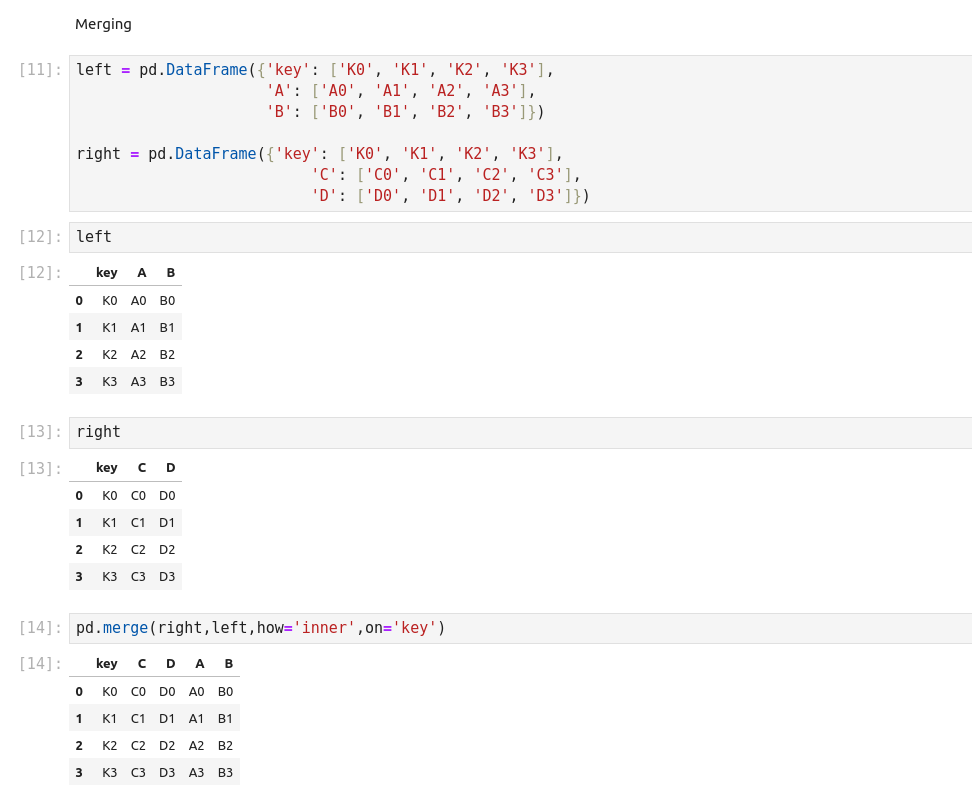Click column header A in merged table output

pyautogui.click(x=199, y=664)
